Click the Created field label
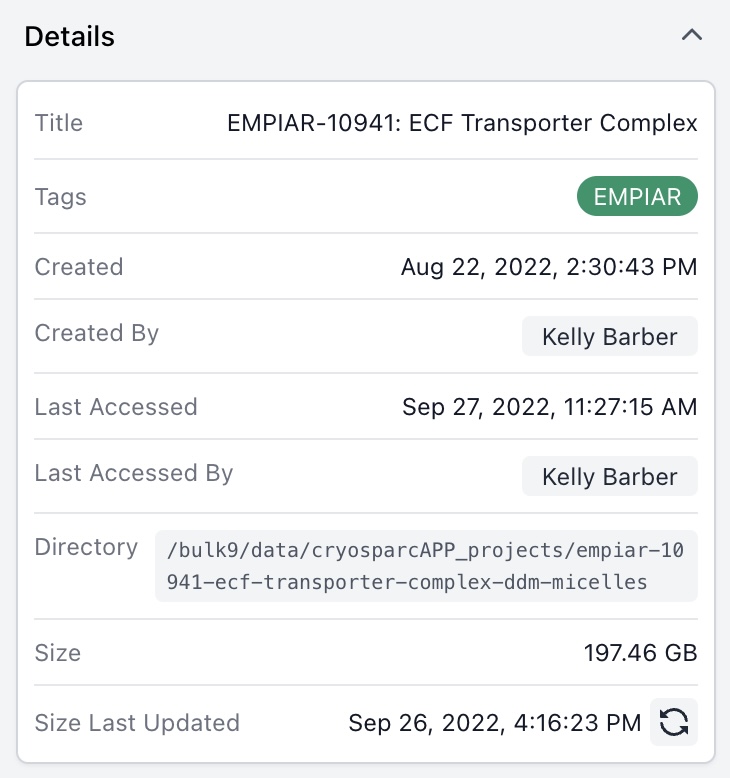This screenshot has height=778, width=730. tap(79, 267)
